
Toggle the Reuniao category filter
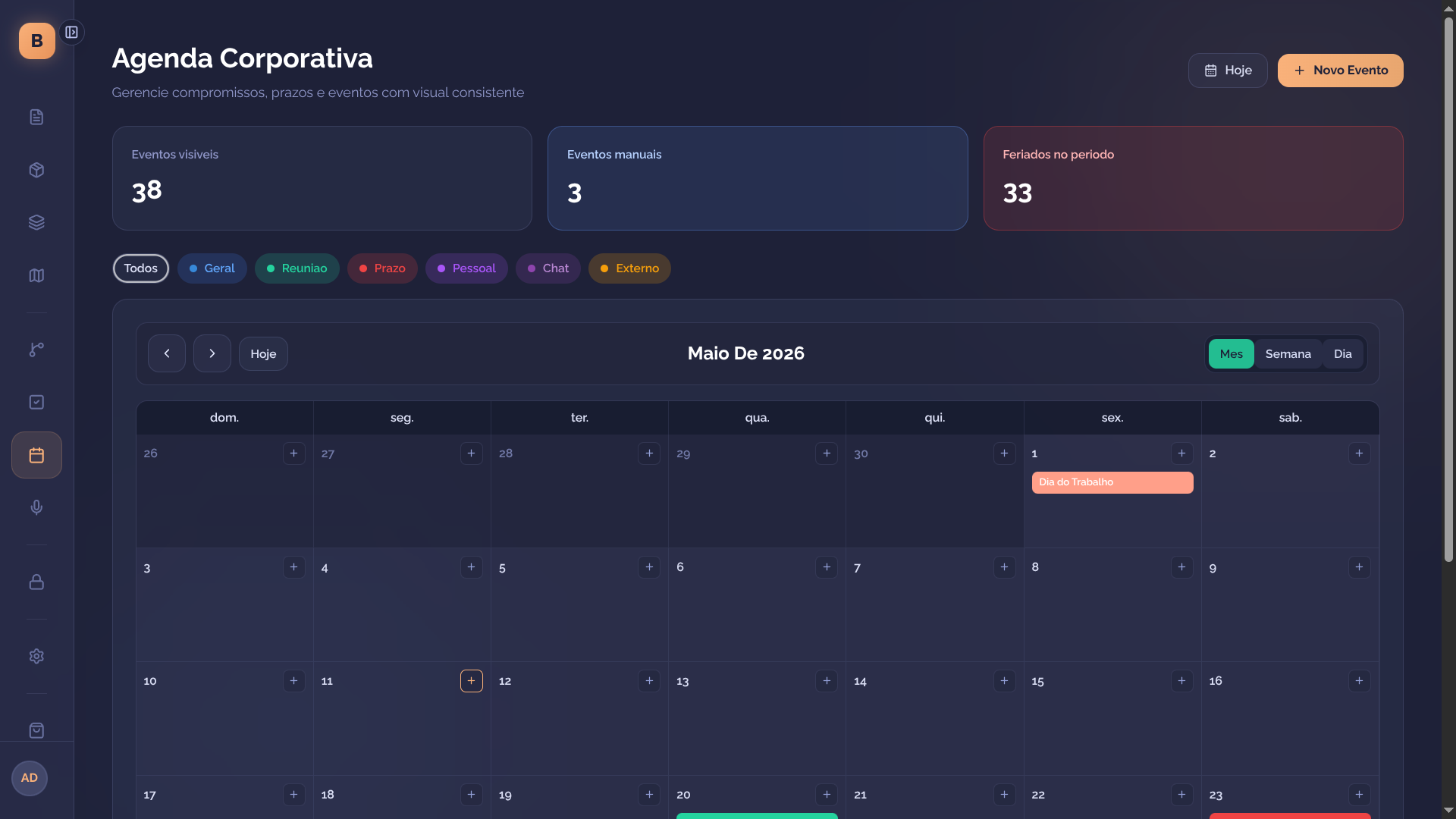point(297,268)
